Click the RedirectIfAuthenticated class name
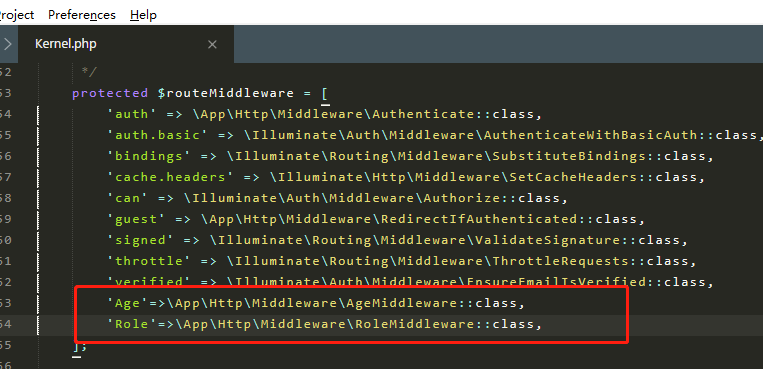This screenshot has height=369, width=763. (x=479, y=219)
